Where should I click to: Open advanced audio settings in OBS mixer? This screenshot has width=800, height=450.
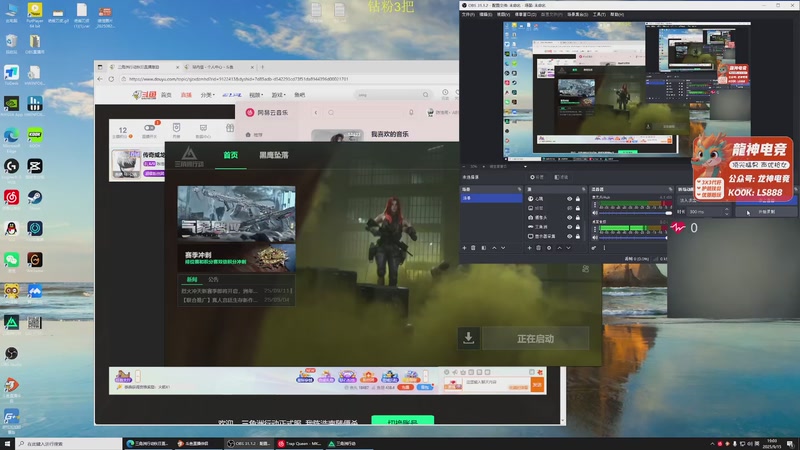(594, 248)
